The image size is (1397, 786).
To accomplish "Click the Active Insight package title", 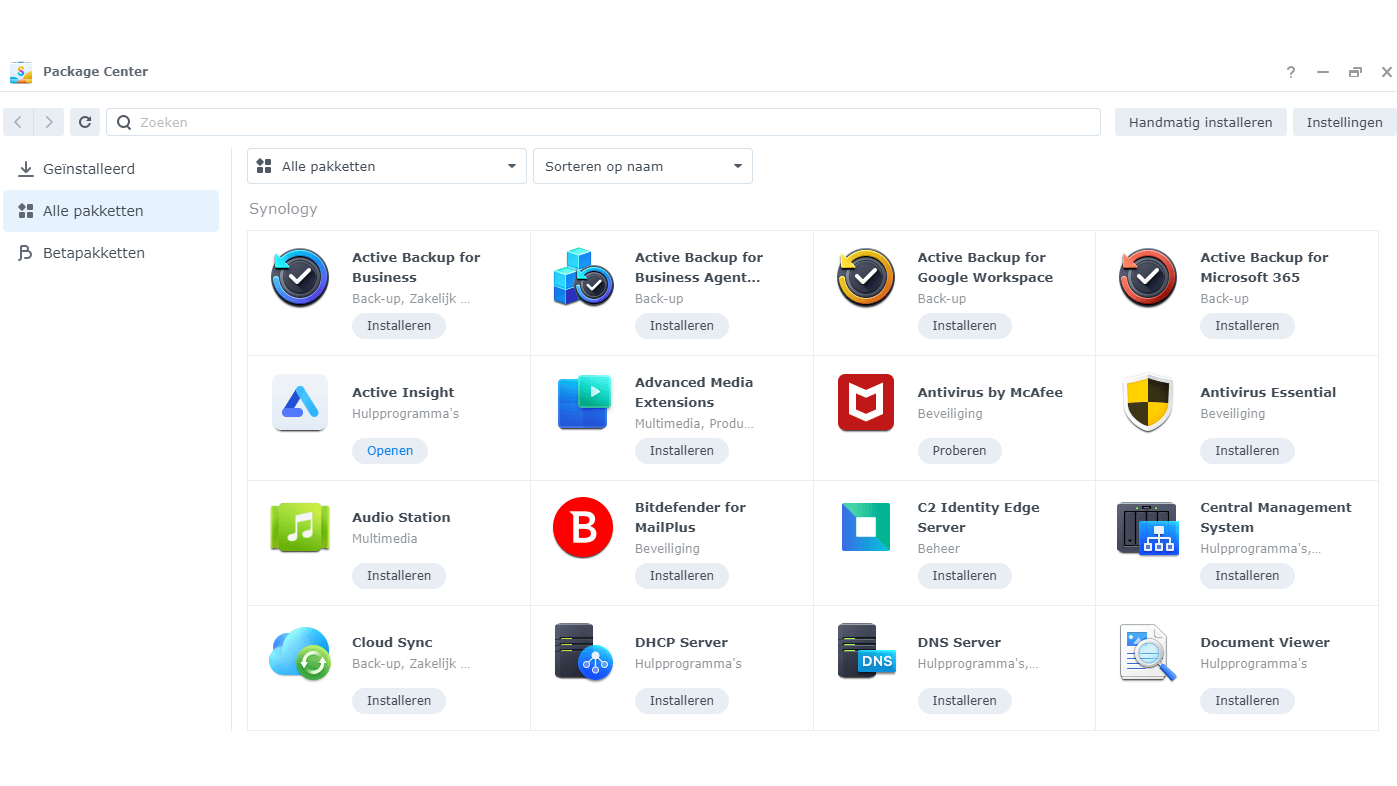I will (x=403, y=393).
